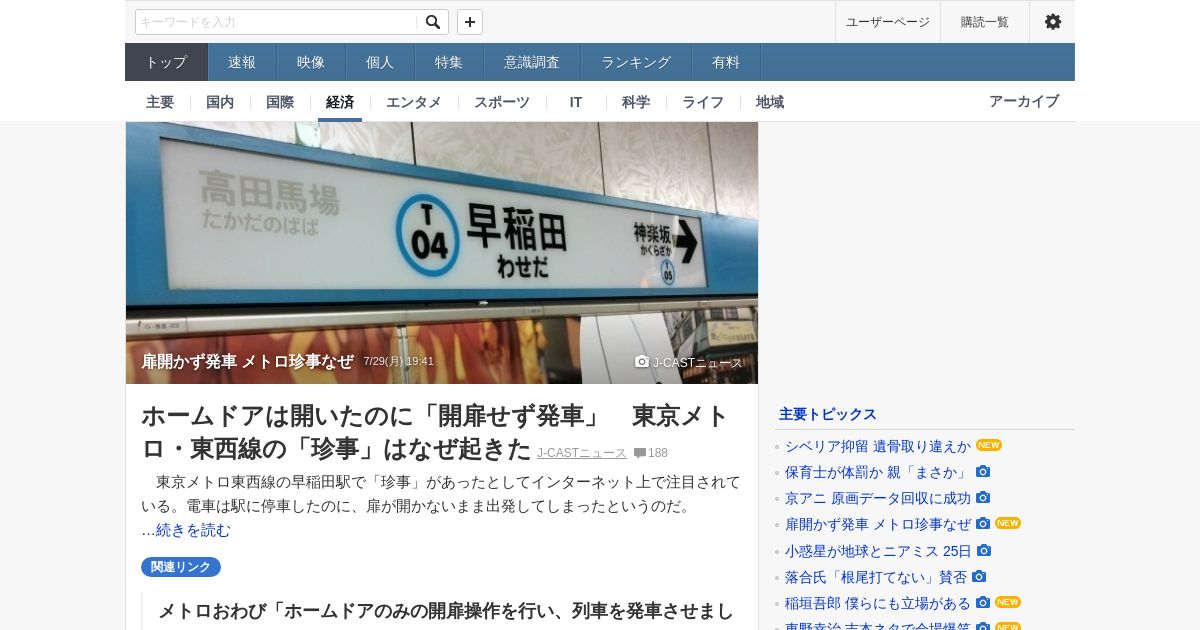Focus the keyword search input

277,22
